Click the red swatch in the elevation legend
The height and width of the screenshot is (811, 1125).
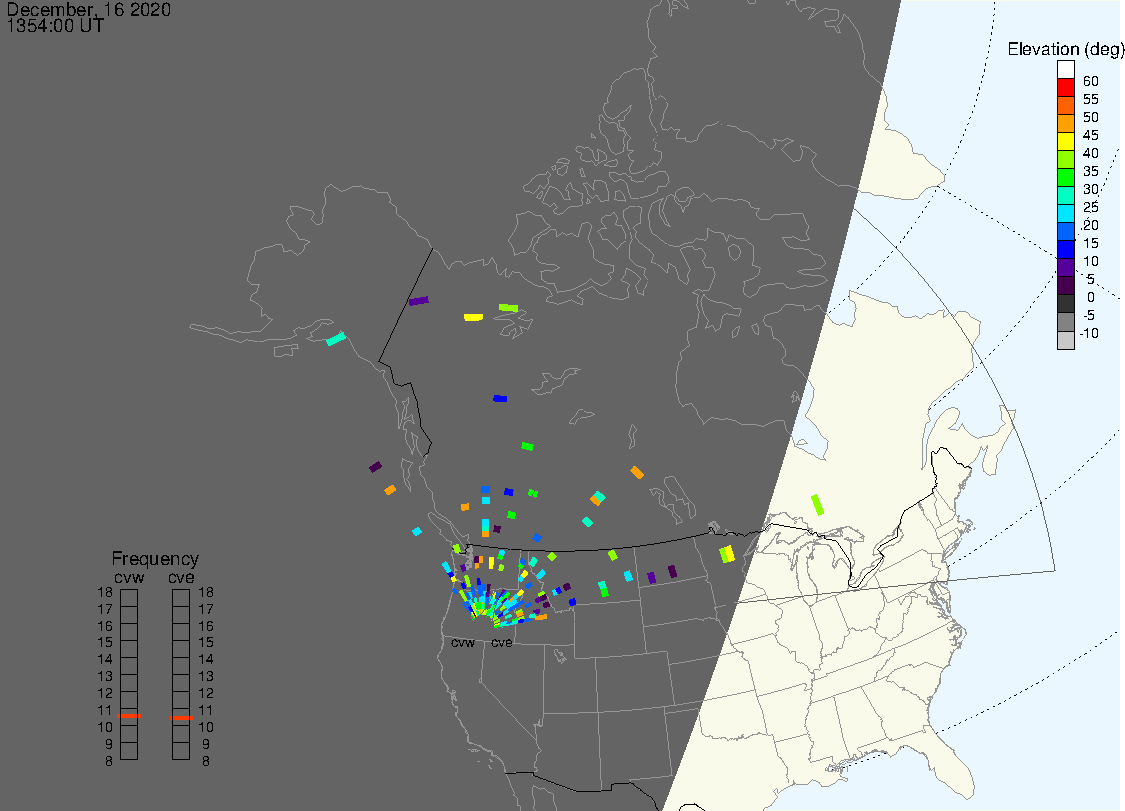tap(1065, 88)
